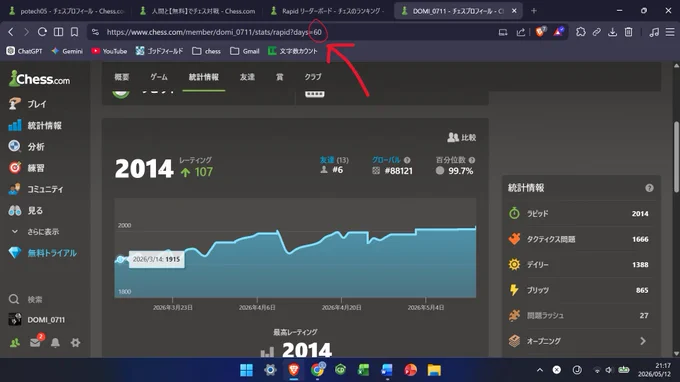Click the page vertical scrollbar
The height and width of the screenshot is (382, 680).
pos(676,156)
